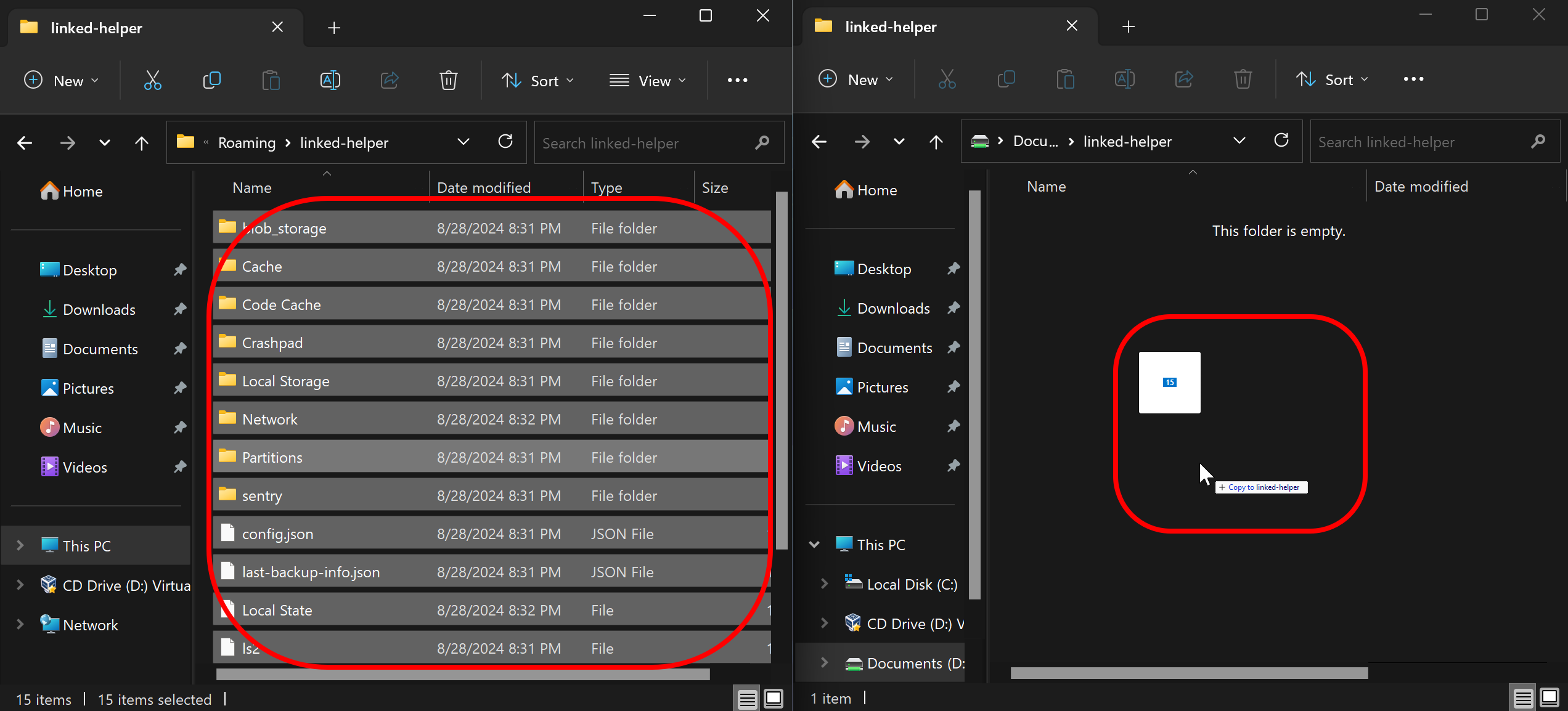This screenshot has width=1568, height=711.
Task: Switch left window to details view icon
Action: coord(747,699)
